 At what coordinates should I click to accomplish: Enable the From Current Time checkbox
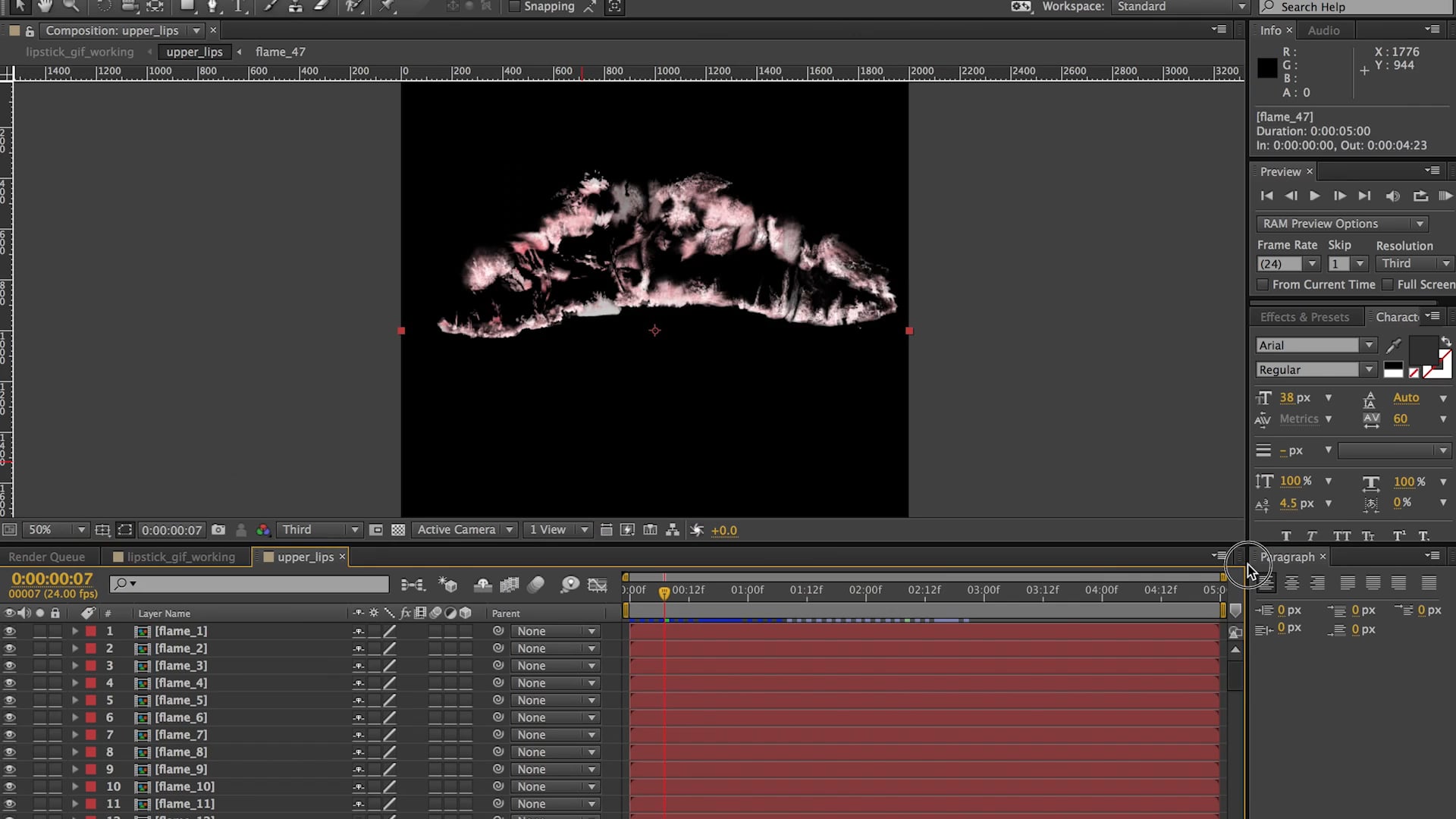coord(1263,284)
